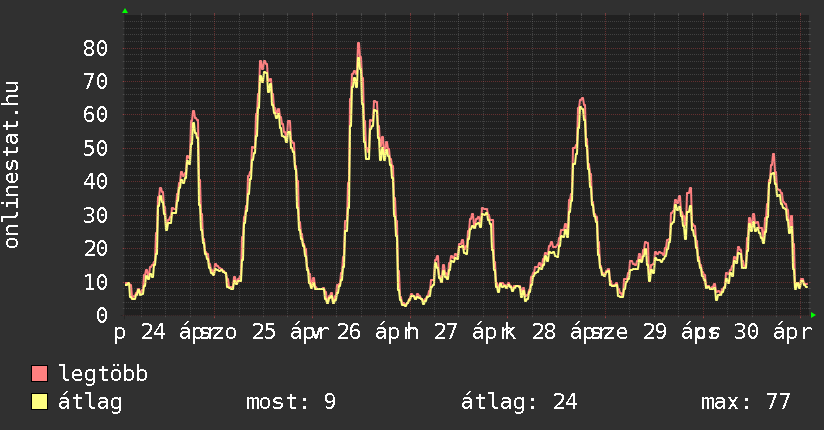Click the 20 label on the y-axis
Viewport: 824px width, 430px height.
click(x=95, y=248)
